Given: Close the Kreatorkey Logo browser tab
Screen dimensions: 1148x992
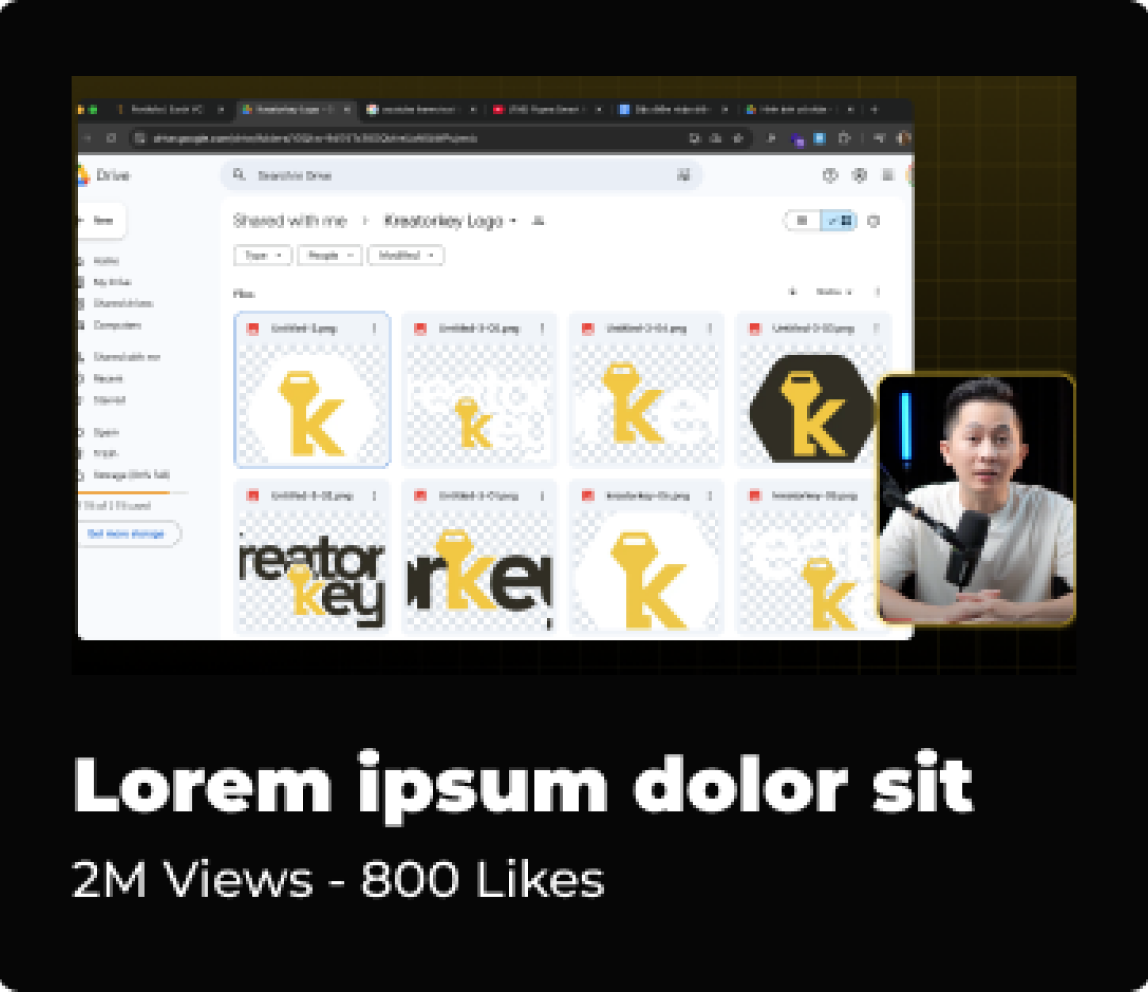Looking at the screenshot, I should coord(346,109).
